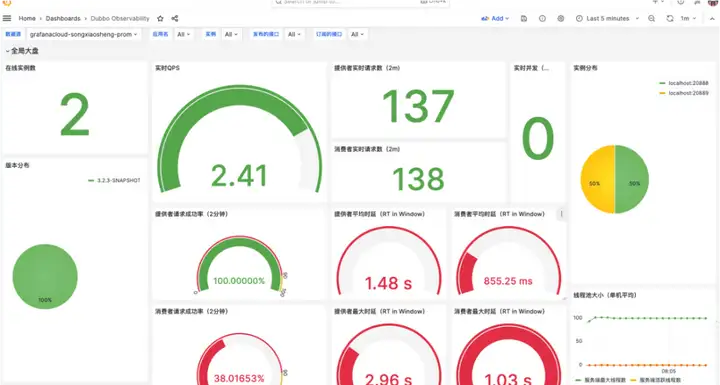
Task: Go to Home breadcrumb
Action: (x=27, y=18)
